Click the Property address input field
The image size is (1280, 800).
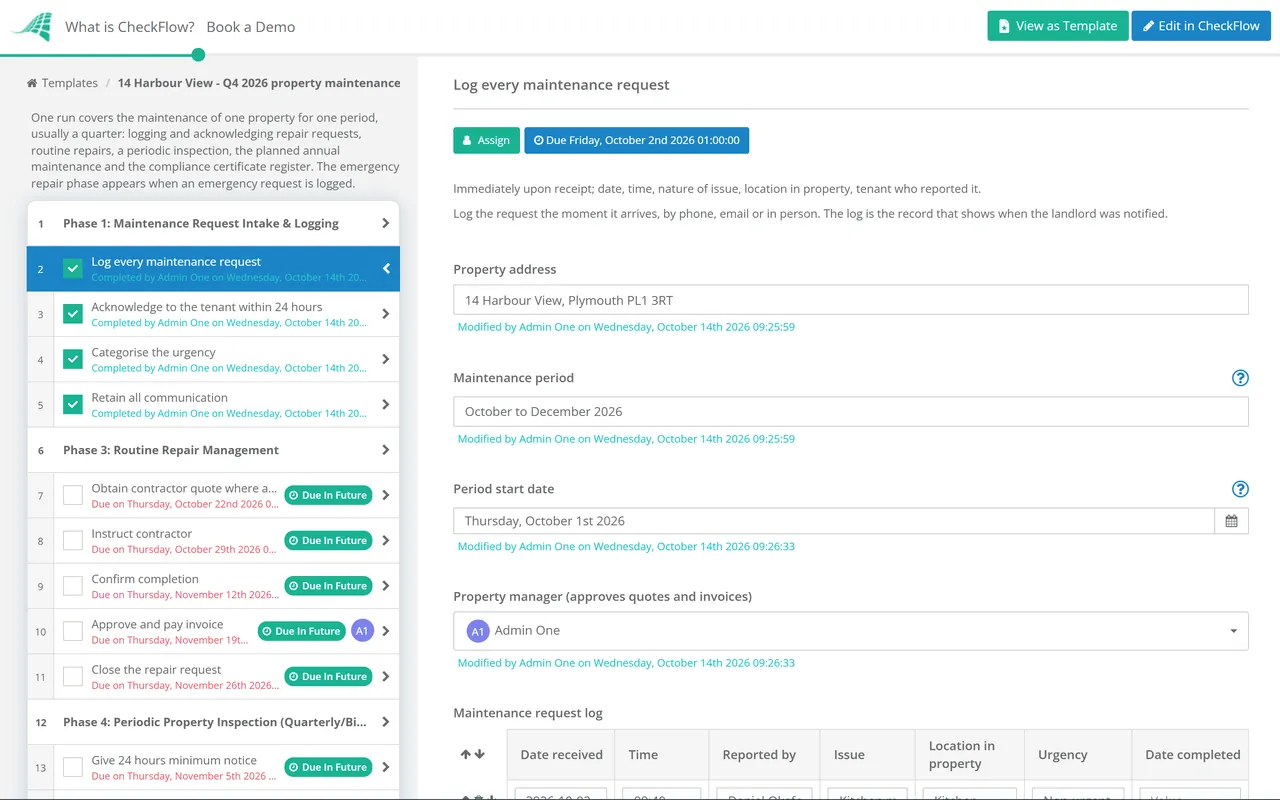coord(851,300)
